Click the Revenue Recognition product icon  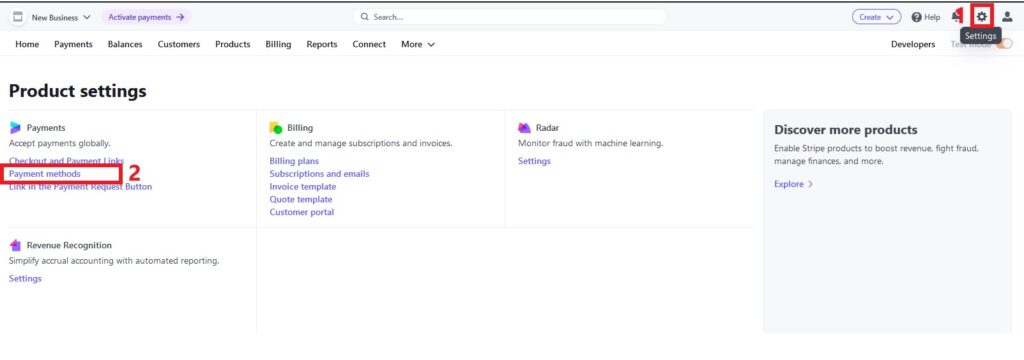point(16,245)
